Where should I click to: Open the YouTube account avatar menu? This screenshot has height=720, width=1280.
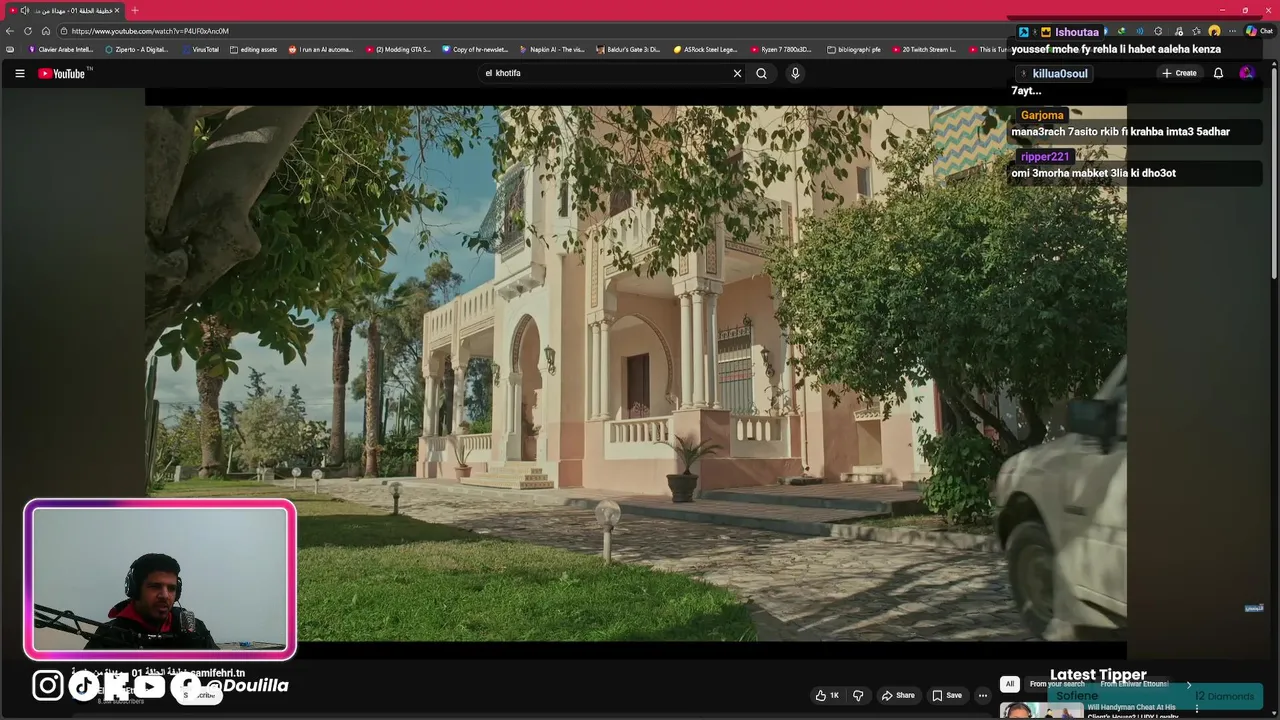(x=1246, y=73)
